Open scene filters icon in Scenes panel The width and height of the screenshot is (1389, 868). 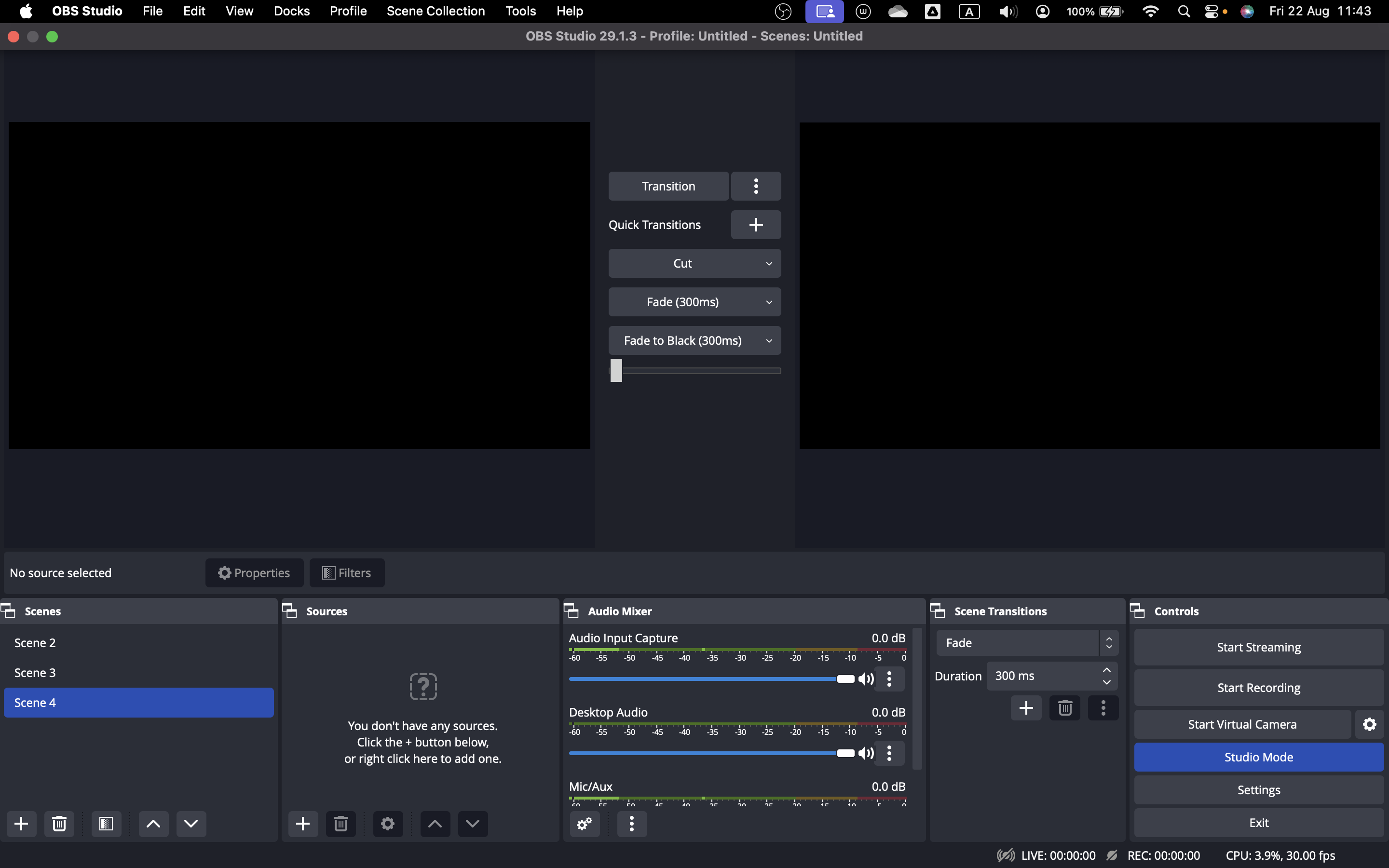tap(106, 824)
